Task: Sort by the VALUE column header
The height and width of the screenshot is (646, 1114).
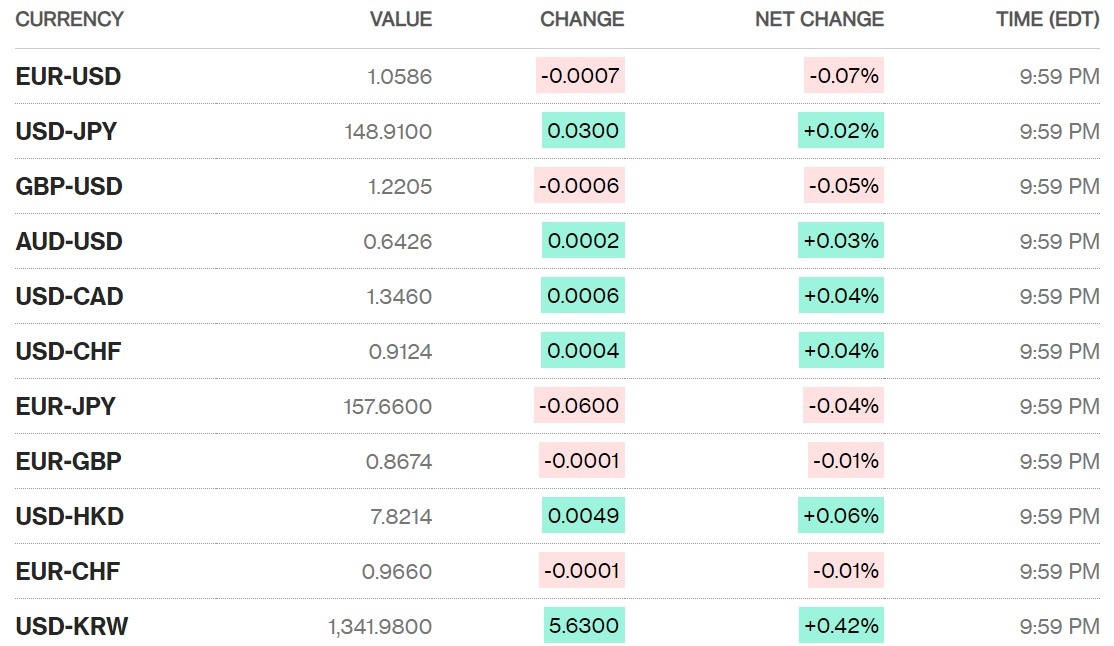Action: point(400,19)
